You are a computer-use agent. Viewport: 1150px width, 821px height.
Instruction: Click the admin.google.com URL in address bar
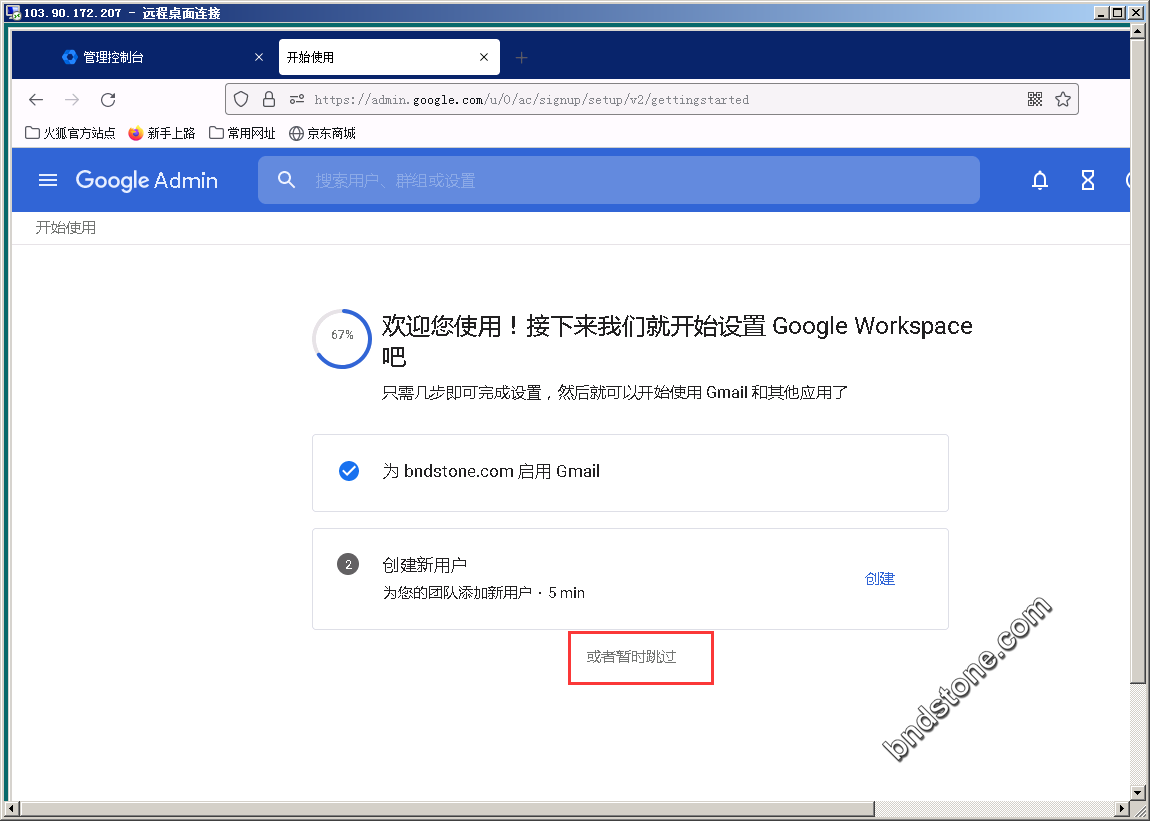[532, 100]
